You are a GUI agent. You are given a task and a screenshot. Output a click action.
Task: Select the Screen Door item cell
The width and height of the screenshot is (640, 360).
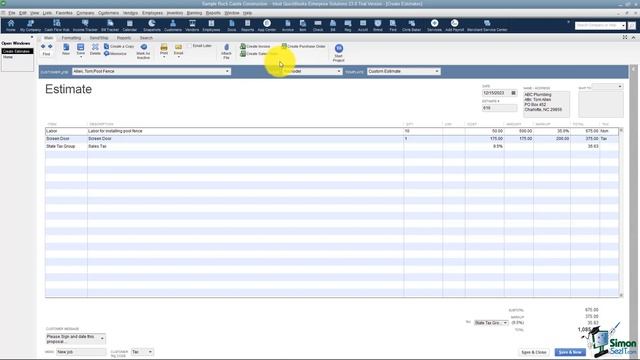click(66, 139)
